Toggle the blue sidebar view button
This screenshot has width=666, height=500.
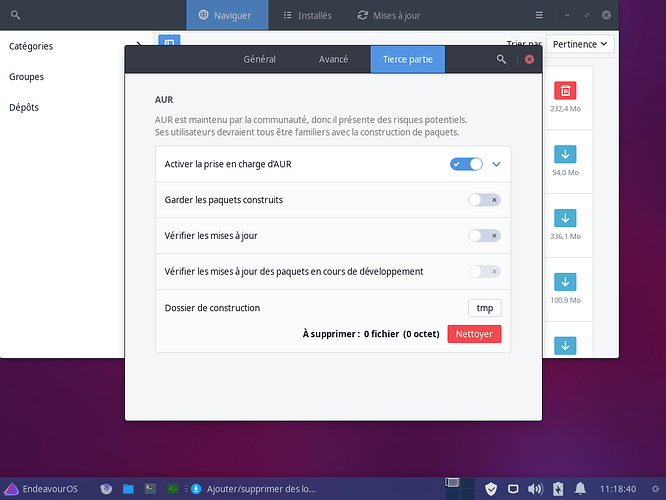(169, 41)
